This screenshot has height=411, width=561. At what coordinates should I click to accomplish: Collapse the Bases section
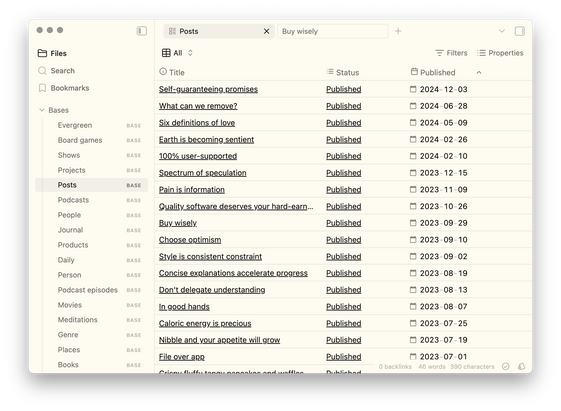[42, 110]
